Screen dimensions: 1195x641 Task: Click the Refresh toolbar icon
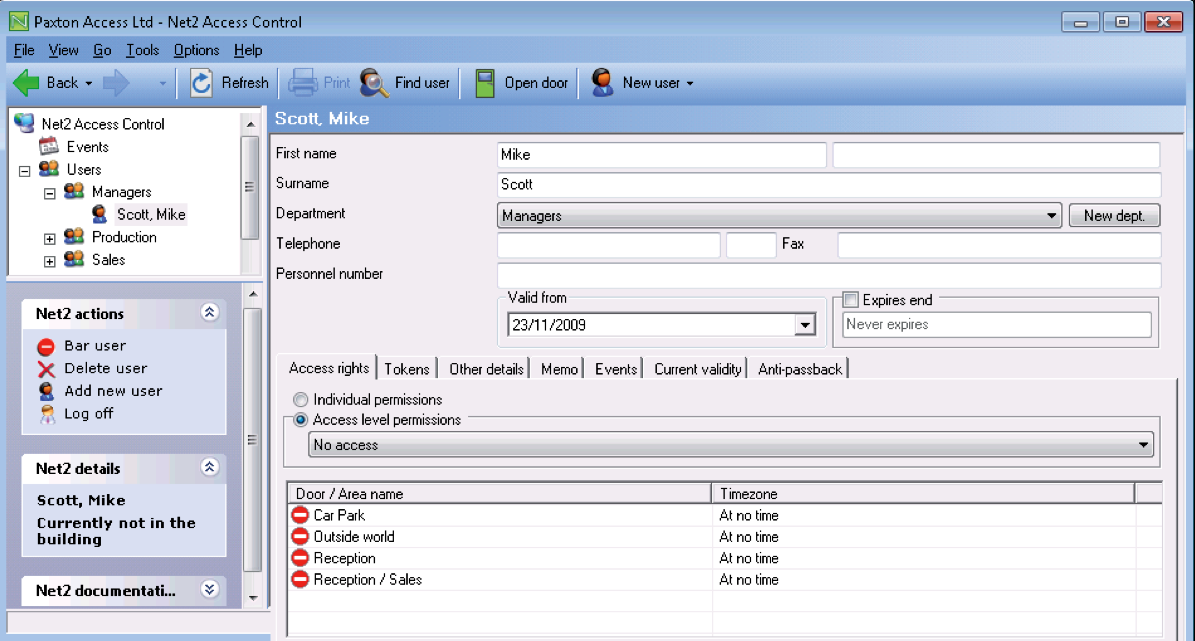(200, 82)
